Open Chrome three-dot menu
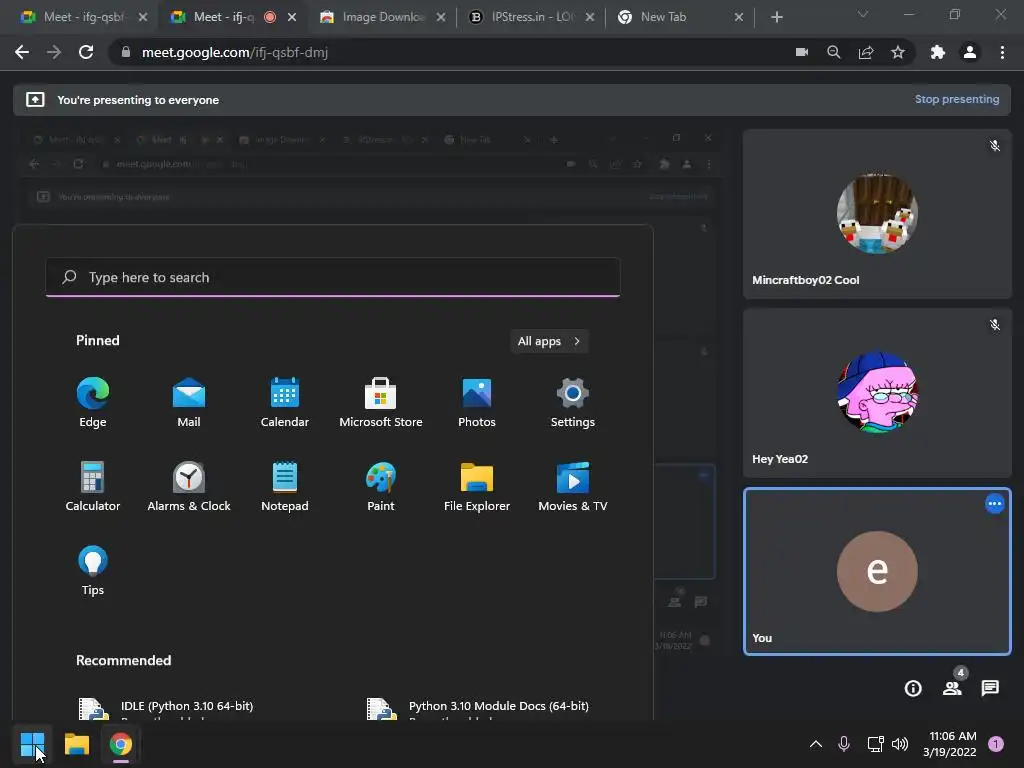Image resolution: width=1024 pixels, height=768 pixels. pyautogui.click(x=1002, y=52)
